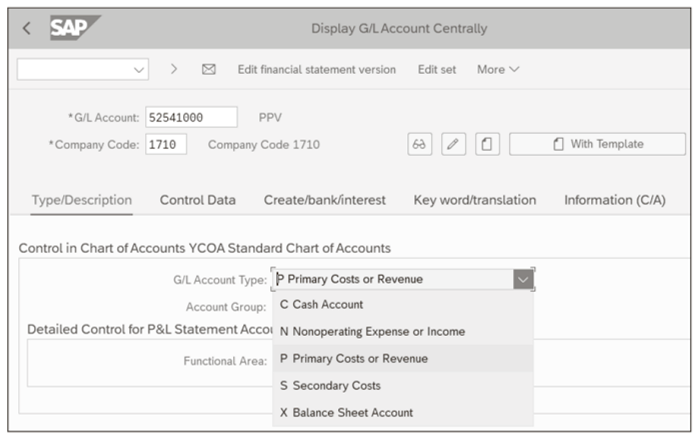The width and height of the screenshot is (698, 440).
Task: Click the pencil change icon button
Action: (453, 144)
